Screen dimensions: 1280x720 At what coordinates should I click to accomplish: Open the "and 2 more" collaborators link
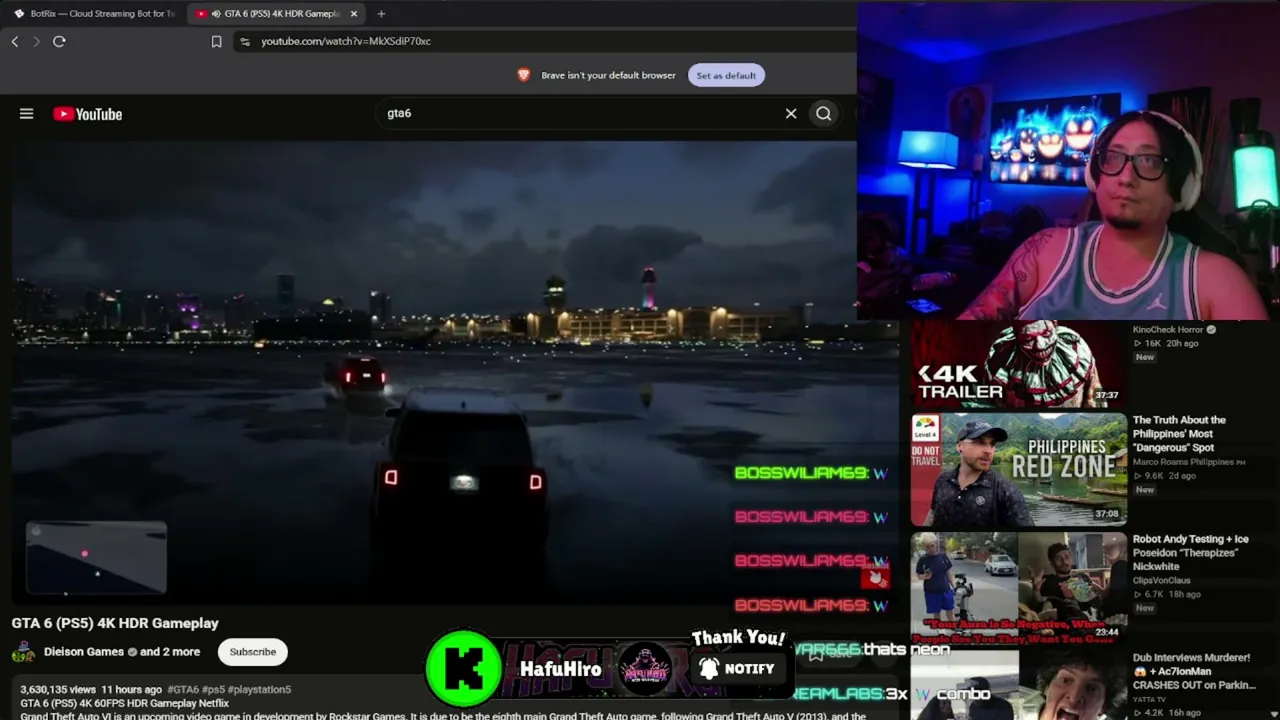pos(170,652)
